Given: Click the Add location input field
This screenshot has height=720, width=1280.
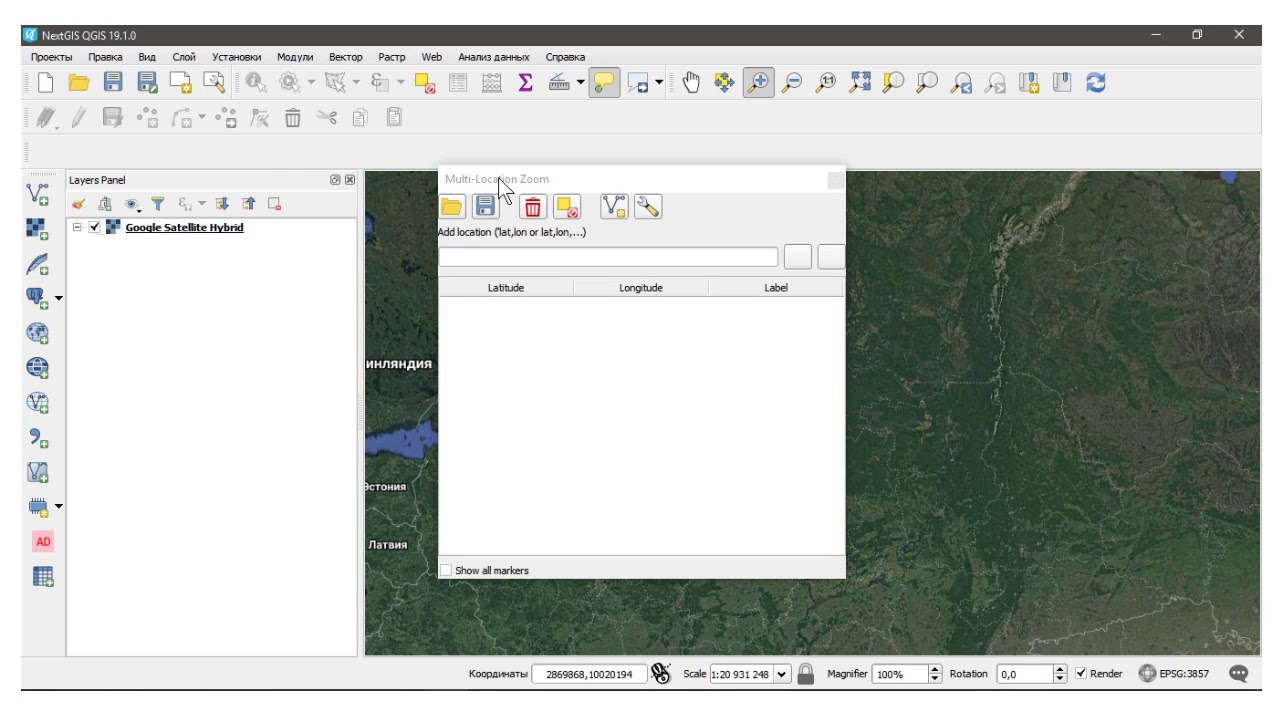Looking at the screenshot, I should pos(608,257).
